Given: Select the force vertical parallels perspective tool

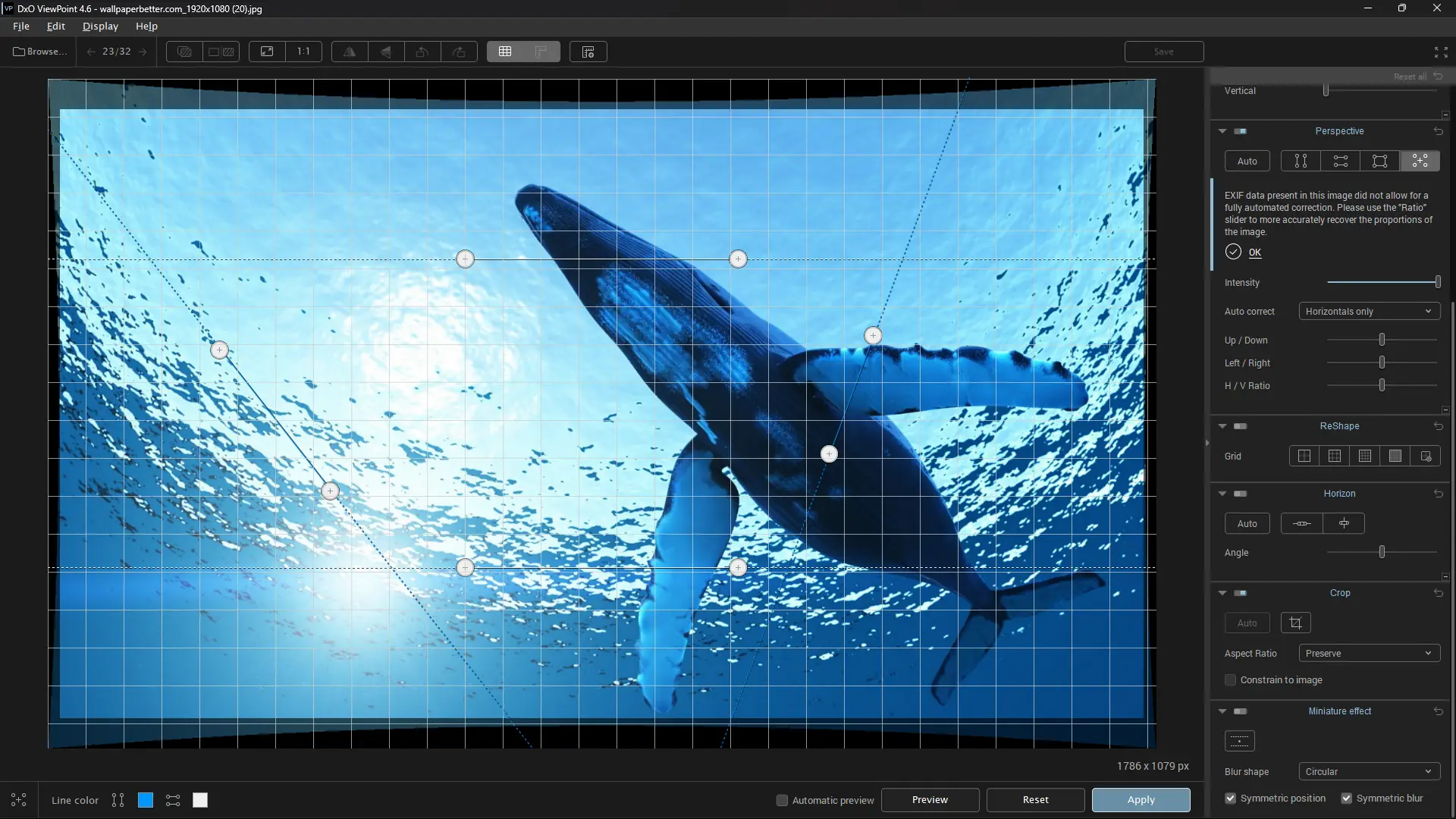Looking at the screenshot, I should pos(1300,161).
